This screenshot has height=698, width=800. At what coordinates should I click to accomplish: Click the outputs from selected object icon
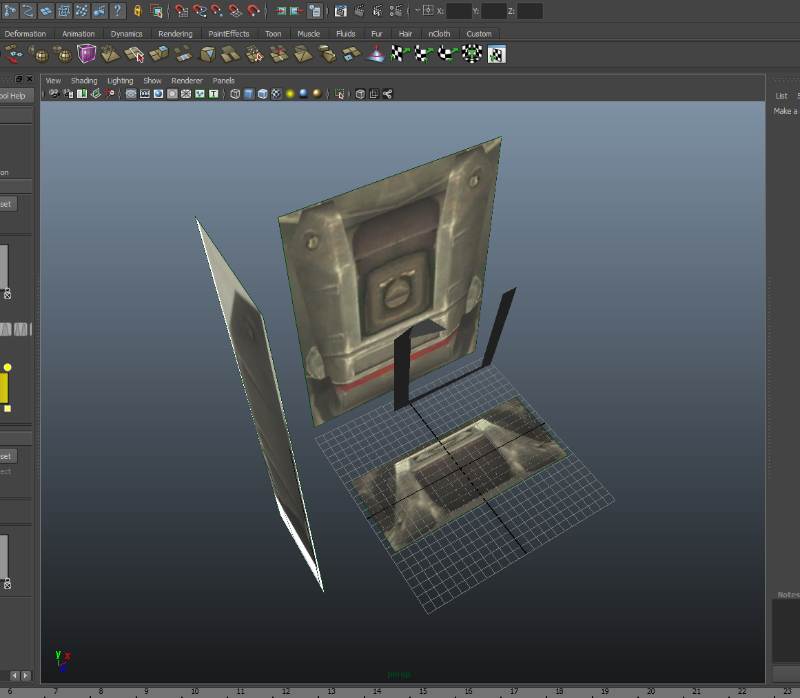(297, 11)
